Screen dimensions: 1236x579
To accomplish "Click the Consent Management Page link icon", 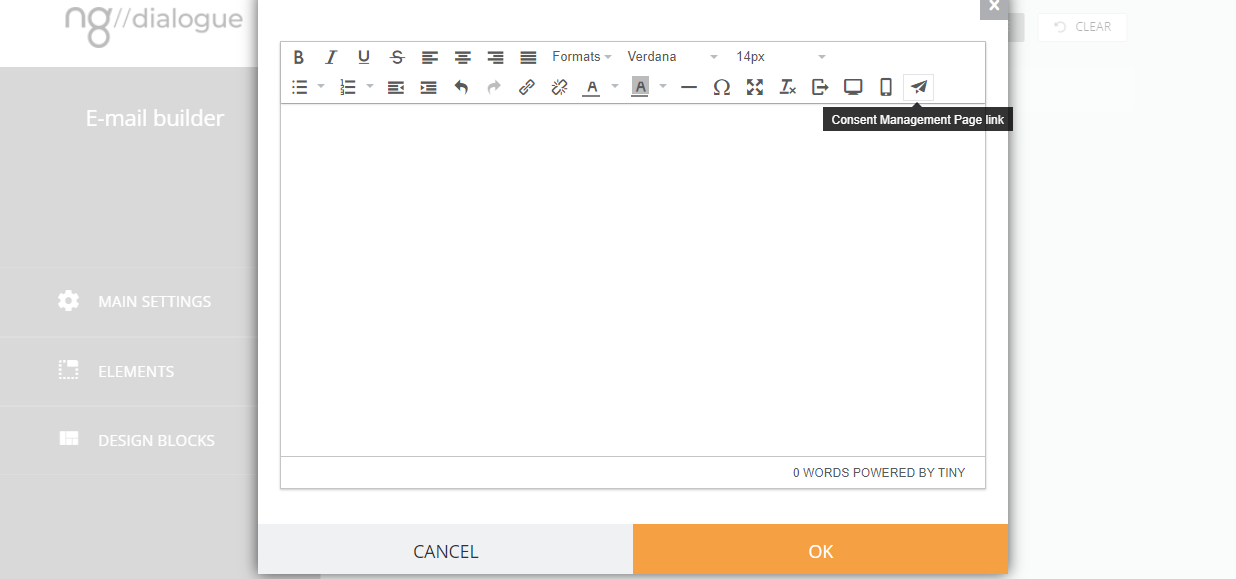I will (x=919, y=87).
